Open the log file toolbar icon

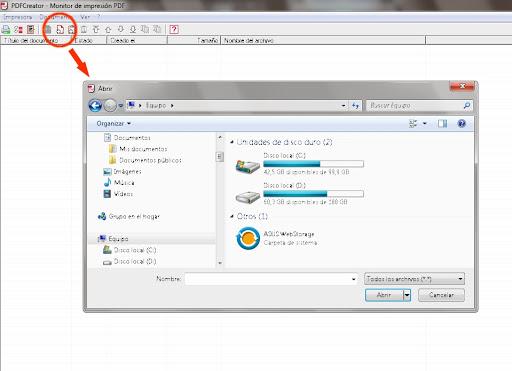point(30,30)
